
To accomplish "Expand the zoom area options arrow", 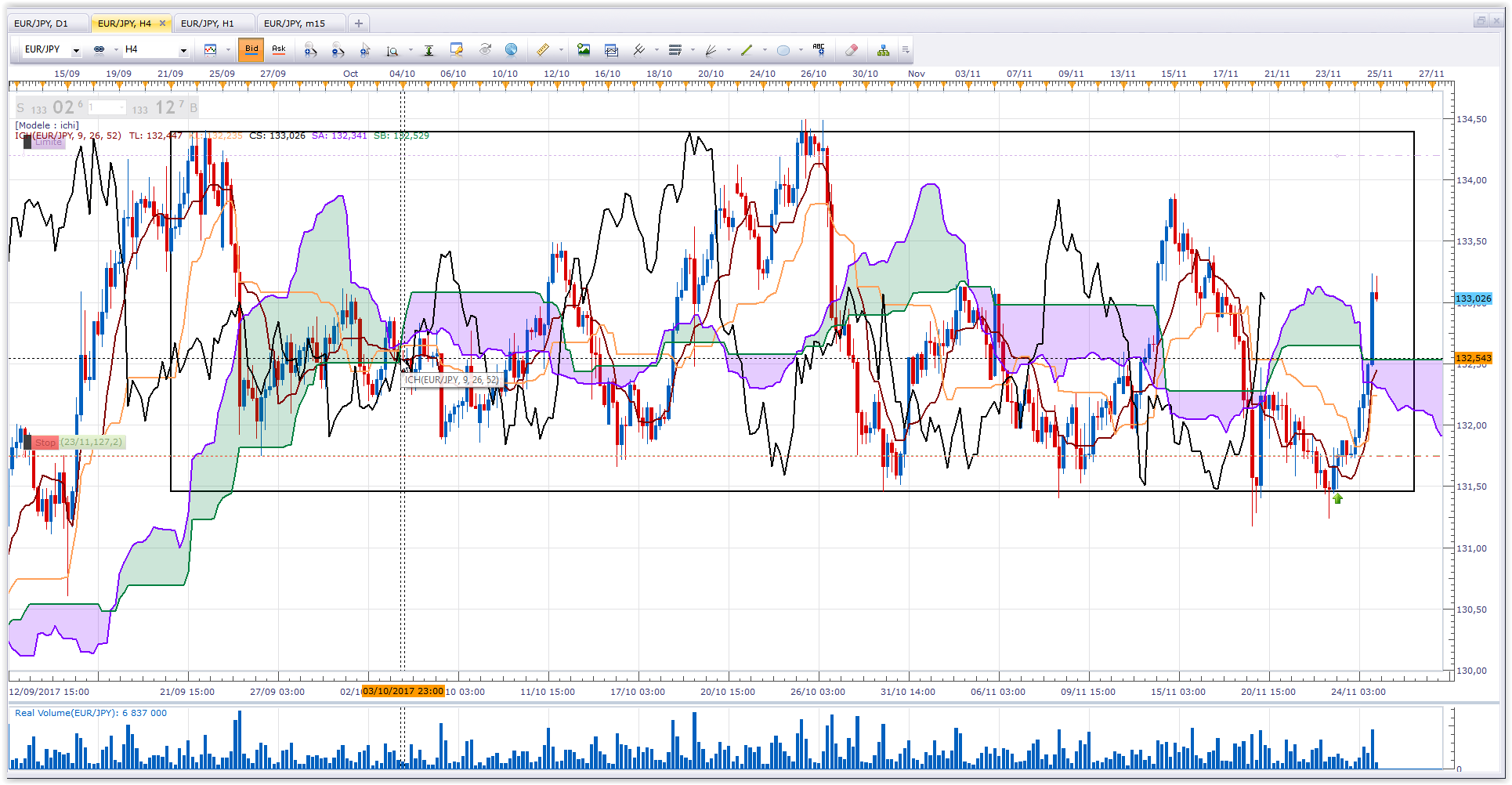I will (x=411, y=49).
